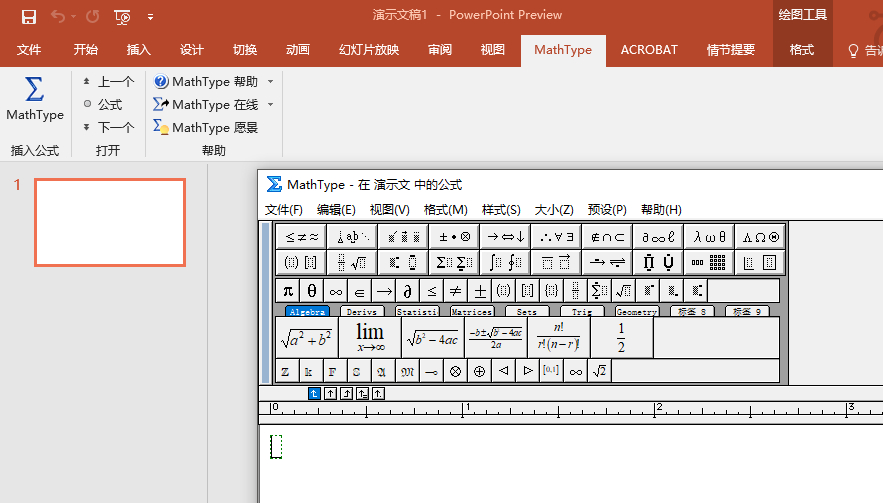Click the 下一个 button in ribbon
883x503 pixels.
[108, 127]
